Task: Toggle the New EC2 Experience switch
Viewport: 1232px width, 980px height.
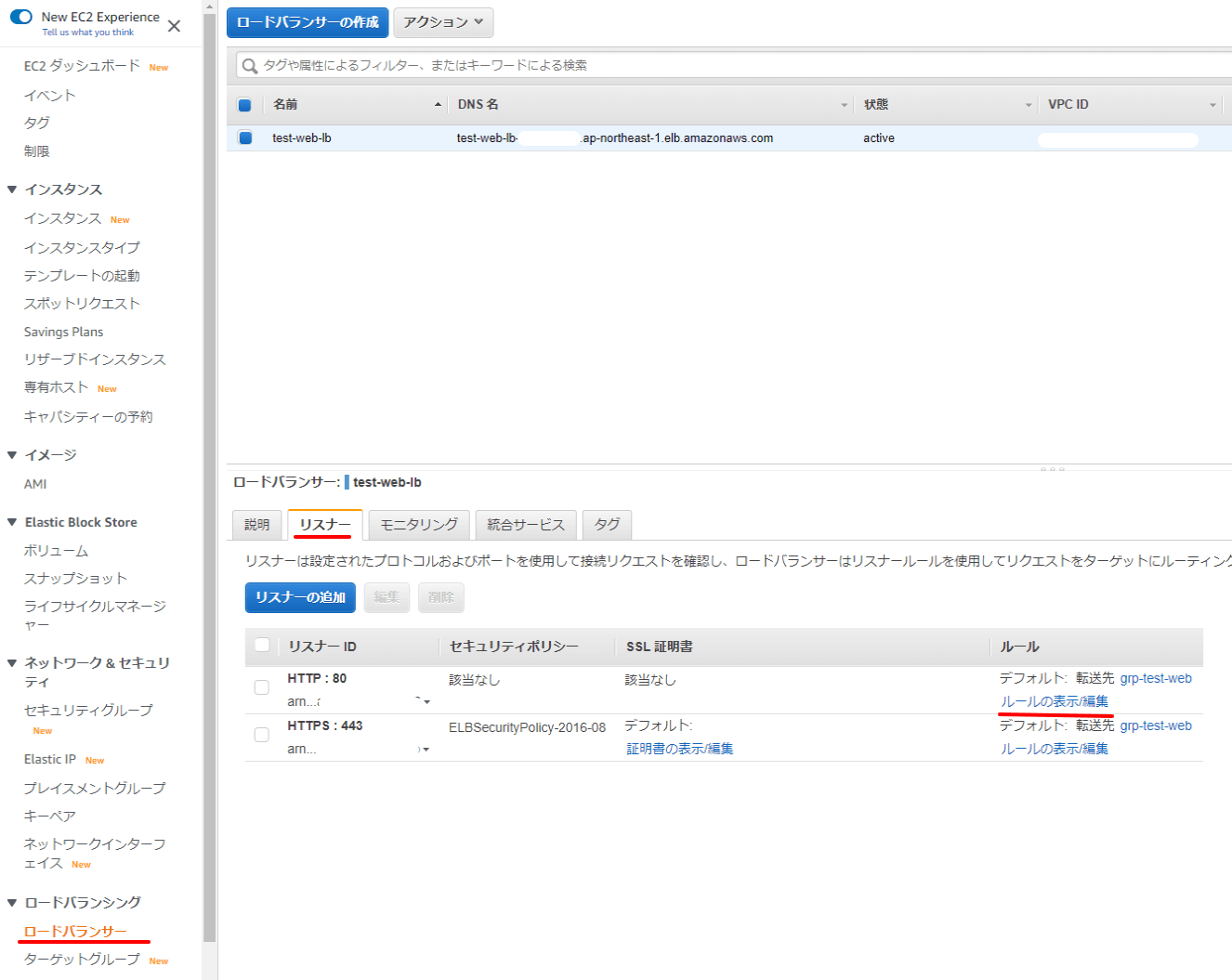Action: (21, 17)
